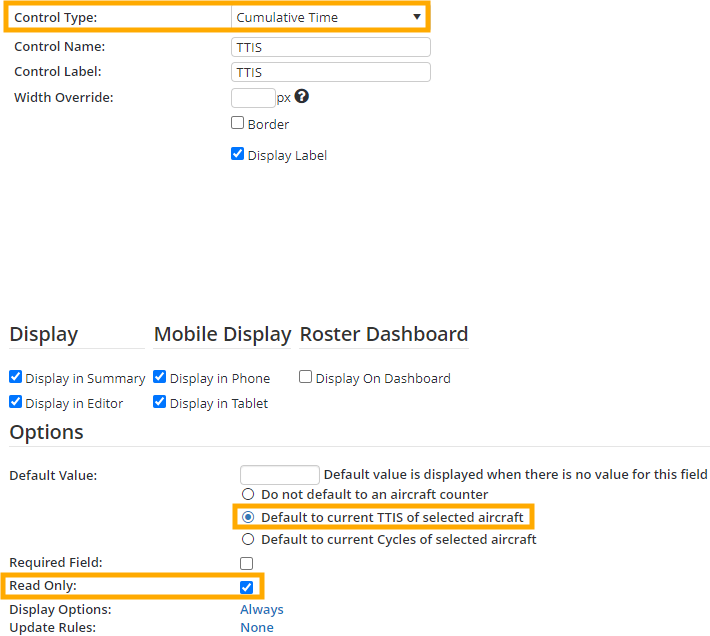Click the Control Label text field
This screenshot has height=636, width=710.
click(330, 72)
